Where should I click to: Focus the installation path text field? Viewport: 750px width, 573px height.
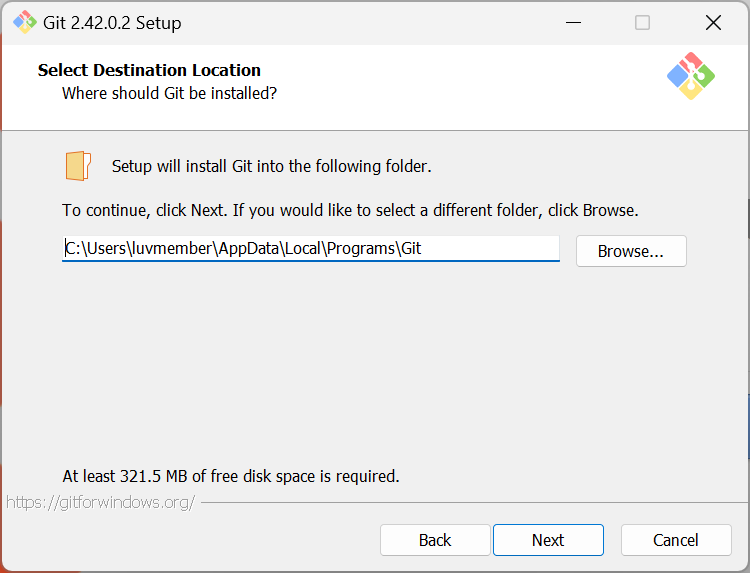(x=310, y=248)
